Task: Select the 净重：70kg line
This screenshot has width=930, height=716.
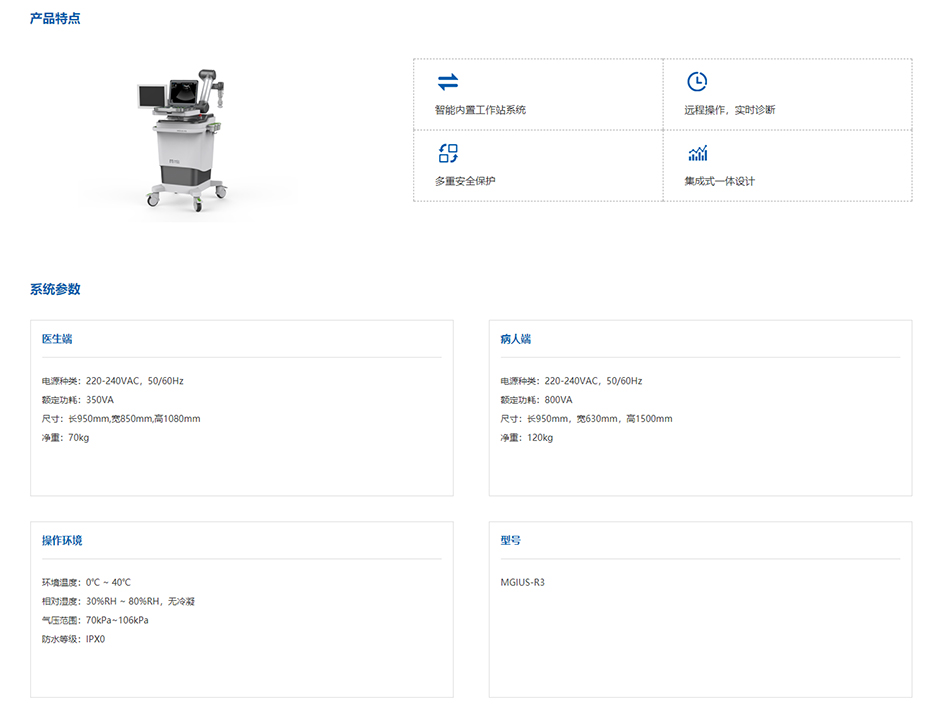Action: [x=65, y=438]
